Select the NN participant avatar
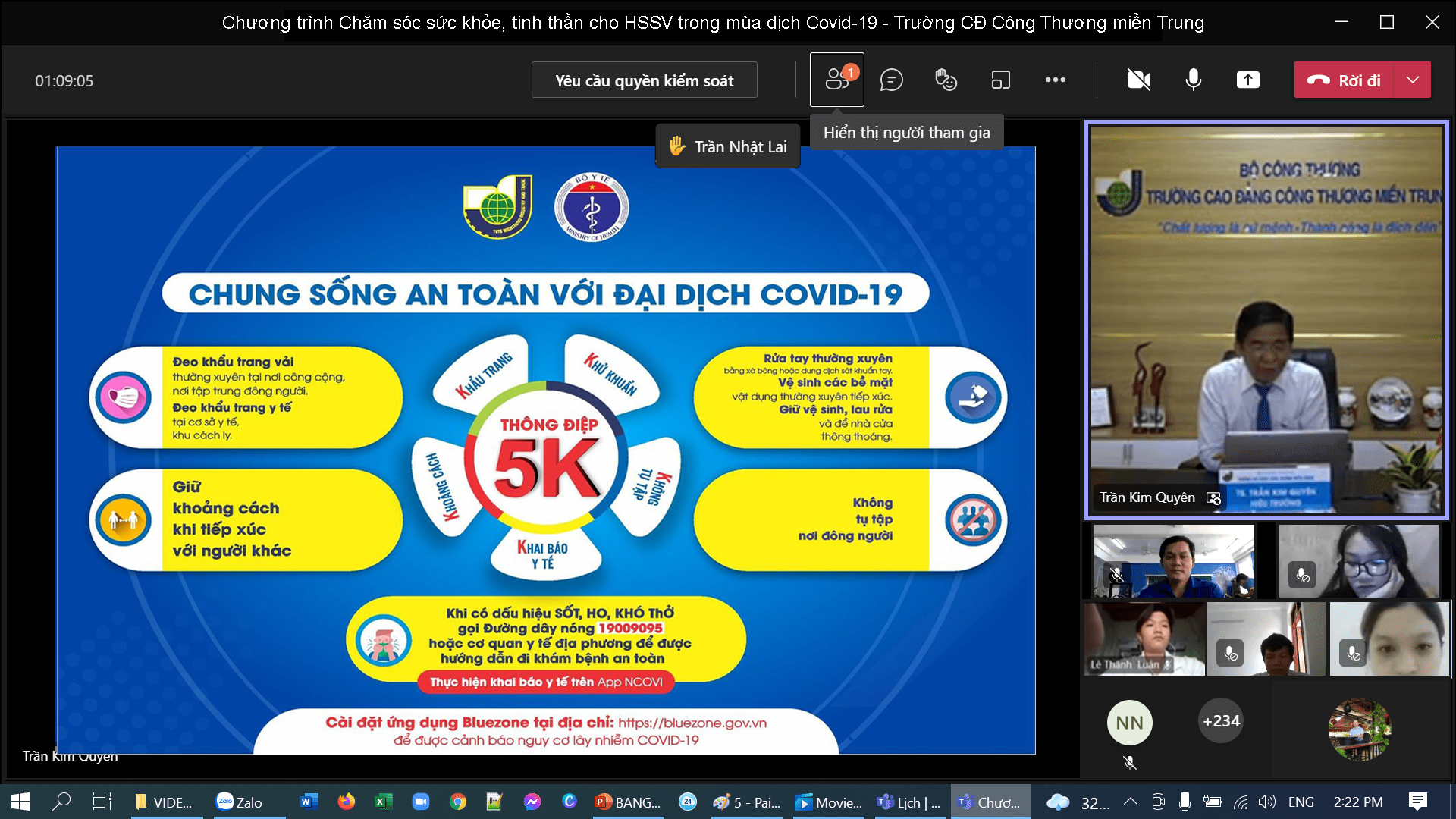This screenshot has width=1456, height=819. [1129, 723]
